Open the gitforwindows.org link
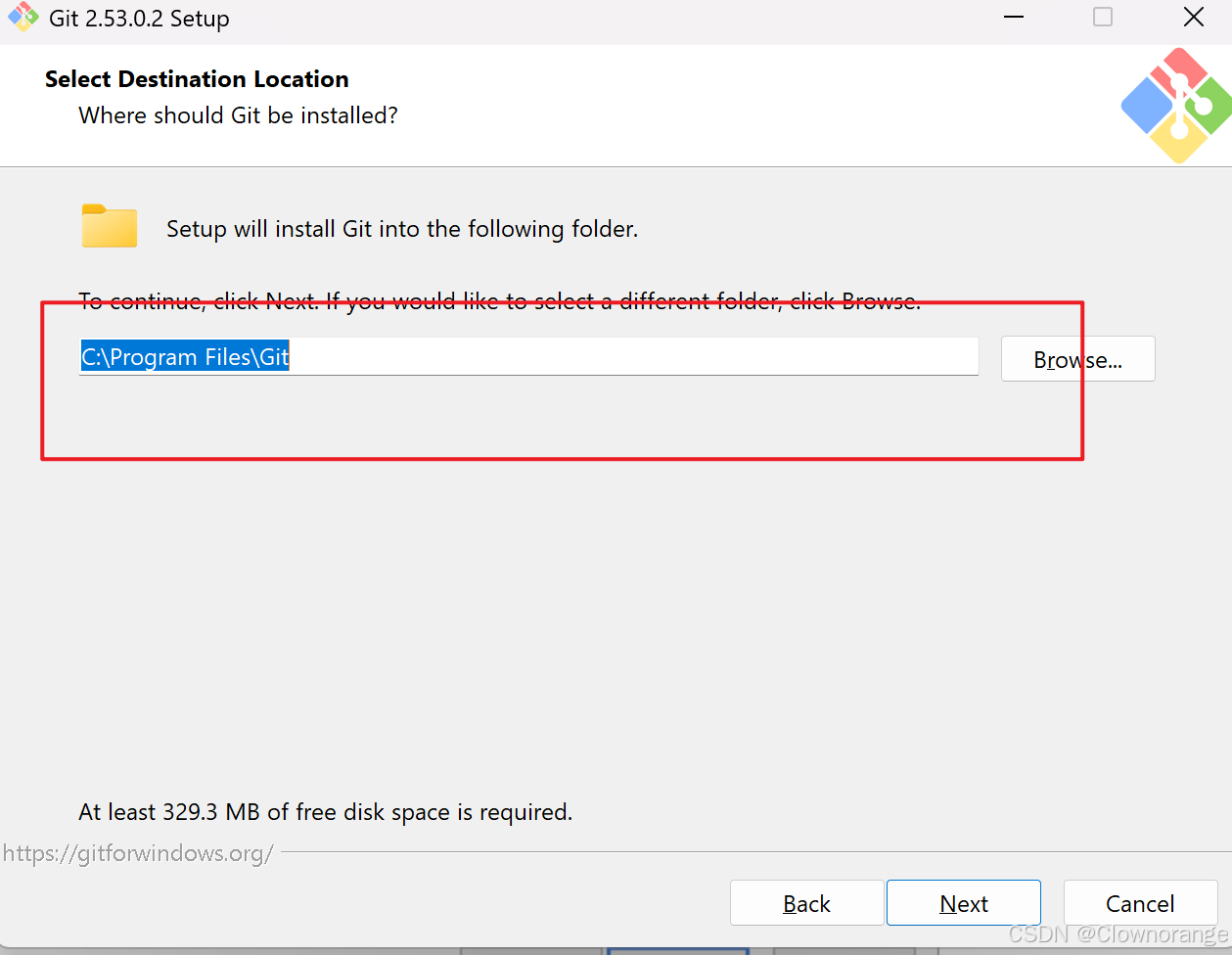1232x955 pixels. (x=138, y=853)
